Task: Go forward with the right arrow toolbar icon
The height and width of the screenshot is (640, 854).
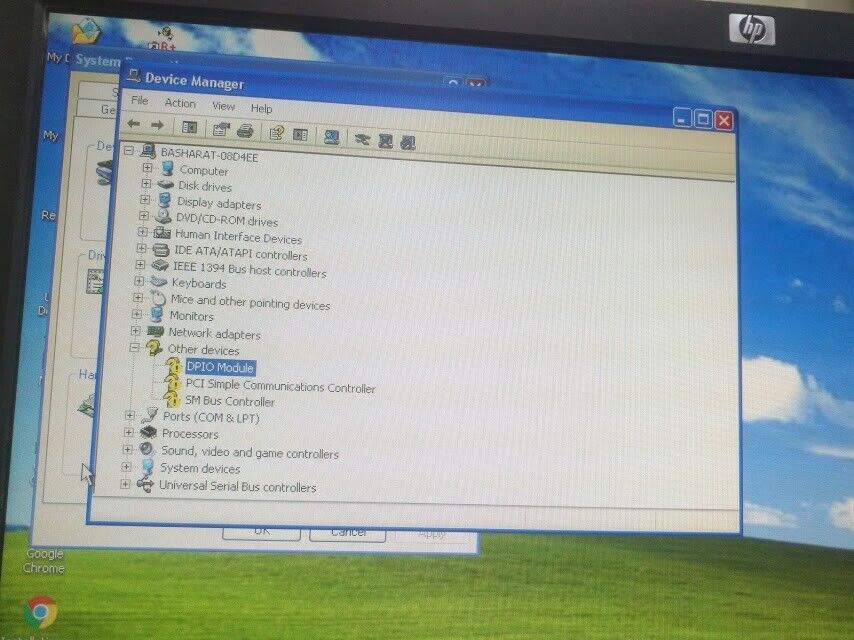Action: [x=157, y=125]
